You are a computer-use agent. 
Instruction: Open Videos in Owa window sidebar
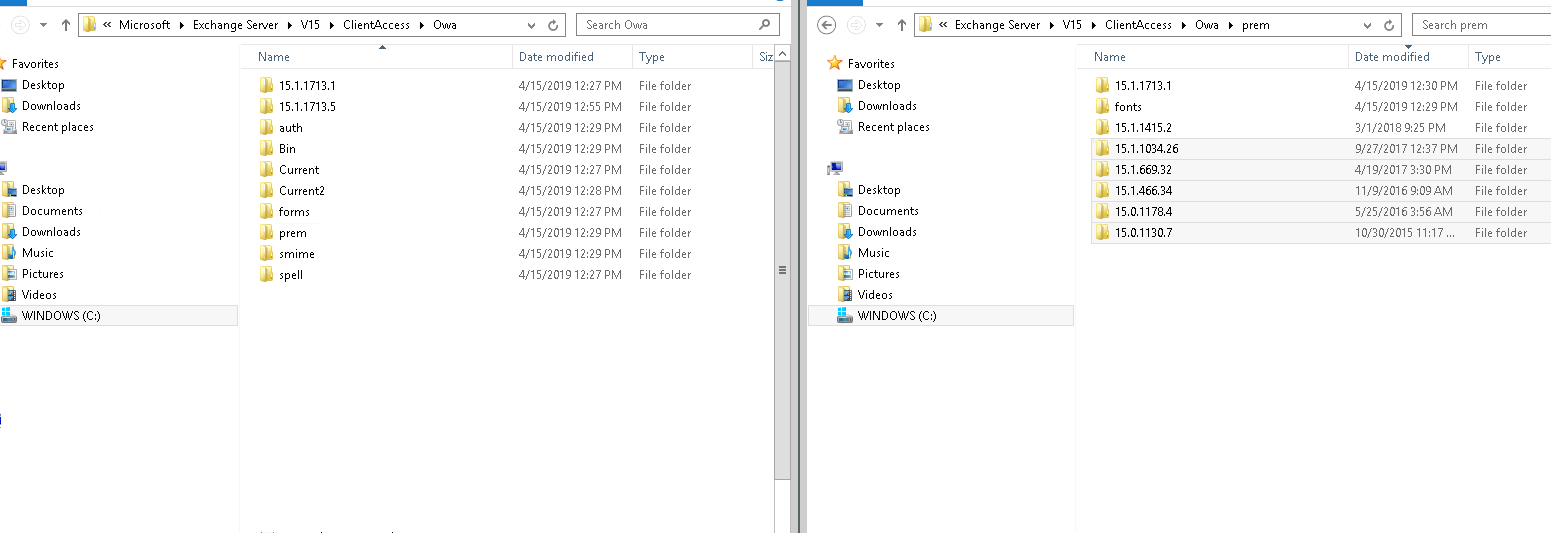40,295
